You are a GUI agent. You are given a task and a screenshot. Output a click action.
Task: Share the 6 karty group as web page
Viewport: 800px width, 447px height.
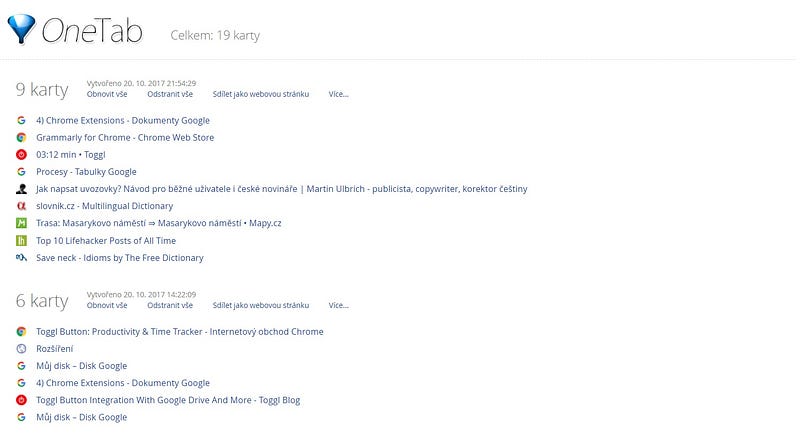pyautogui.click(x=261, y=305)
